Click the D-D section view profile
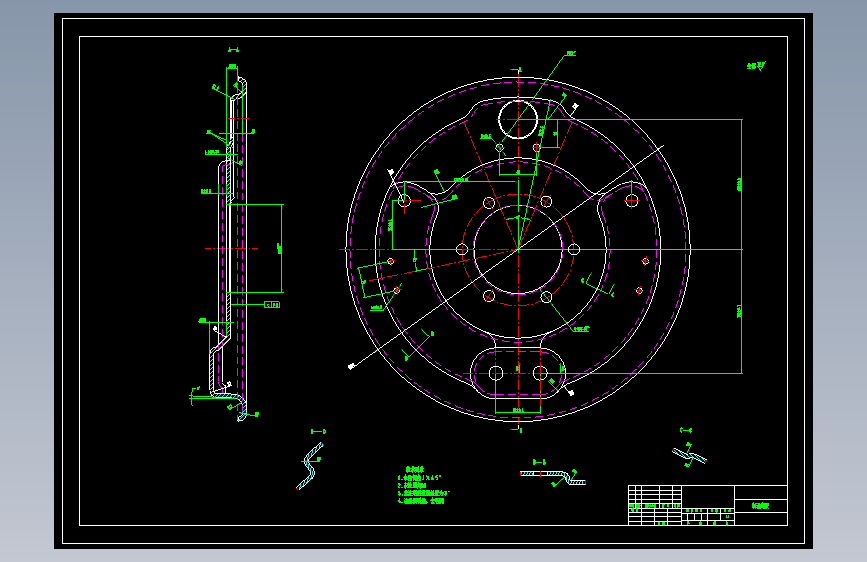 (310, 466)
